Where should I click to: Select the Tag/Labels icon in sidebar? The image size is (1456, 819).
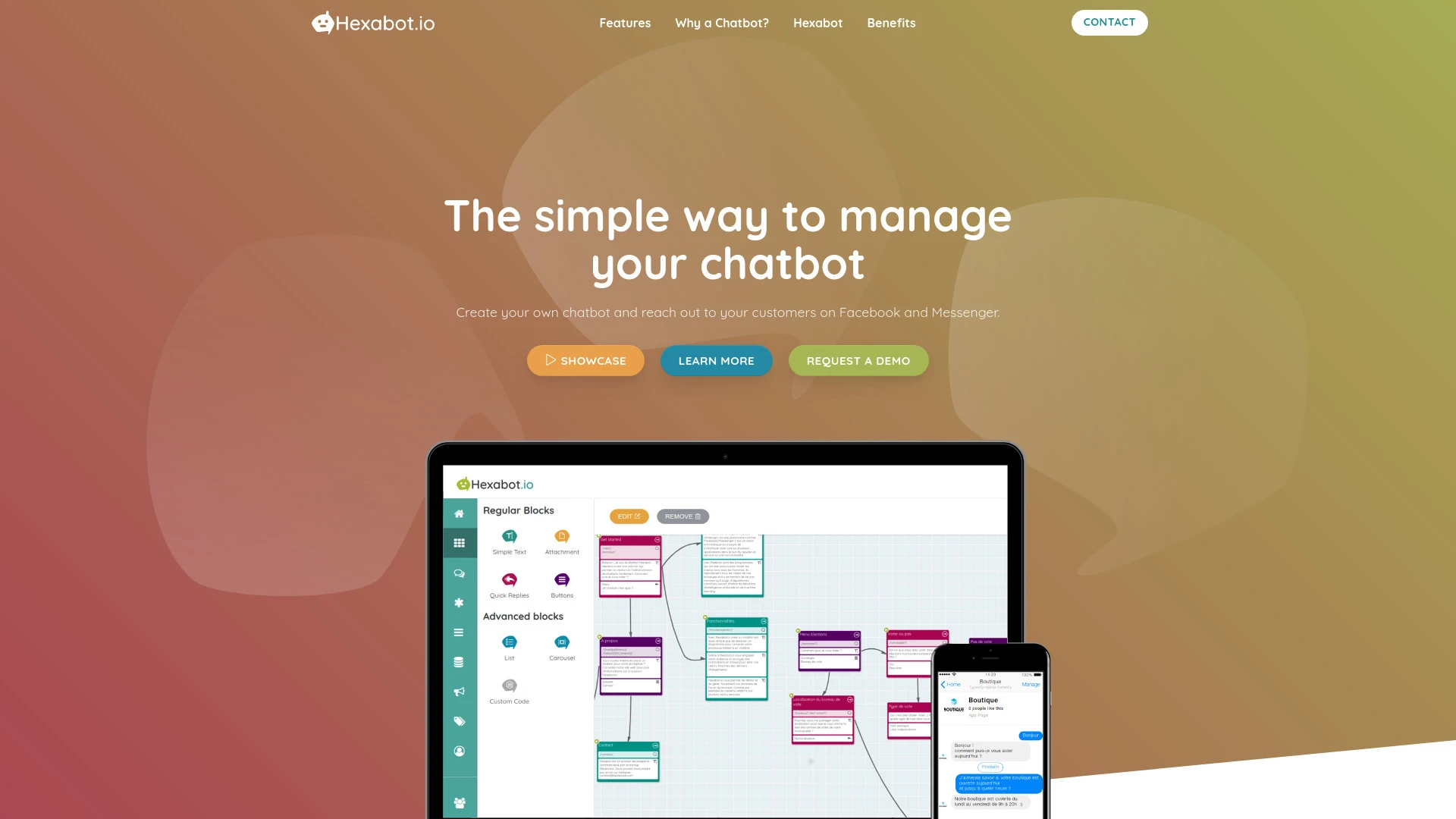459,721
